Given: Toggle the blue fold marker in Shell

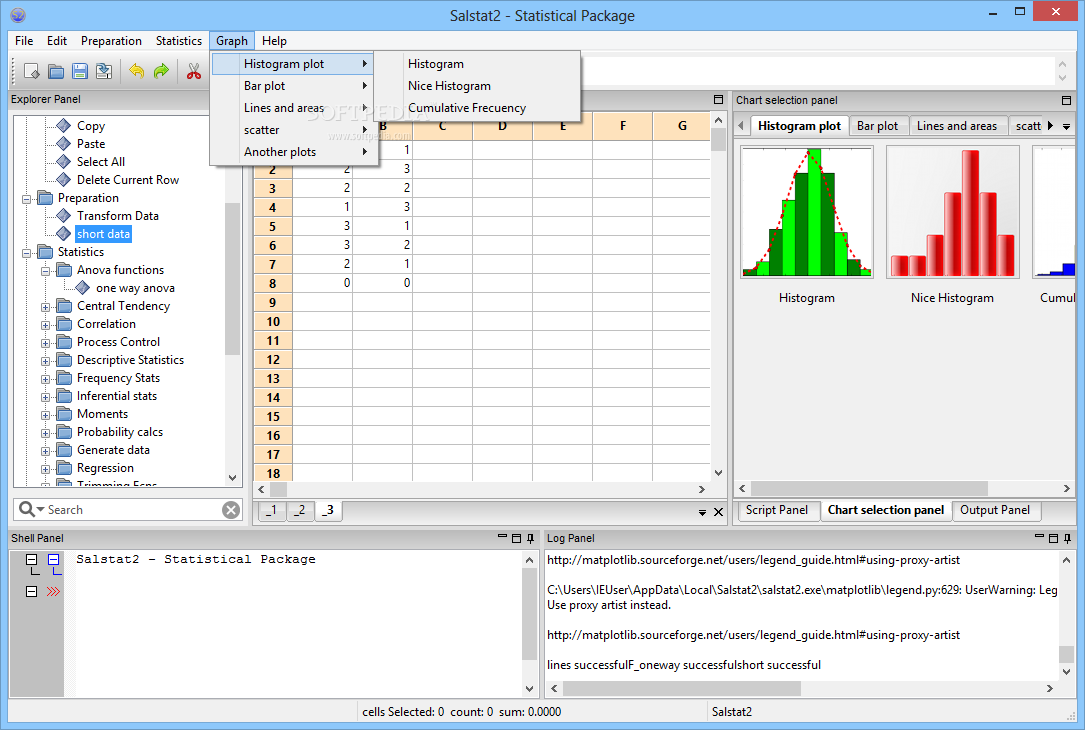Looking at the screenshot, I should pyautogui.click(x=54, y=559).
